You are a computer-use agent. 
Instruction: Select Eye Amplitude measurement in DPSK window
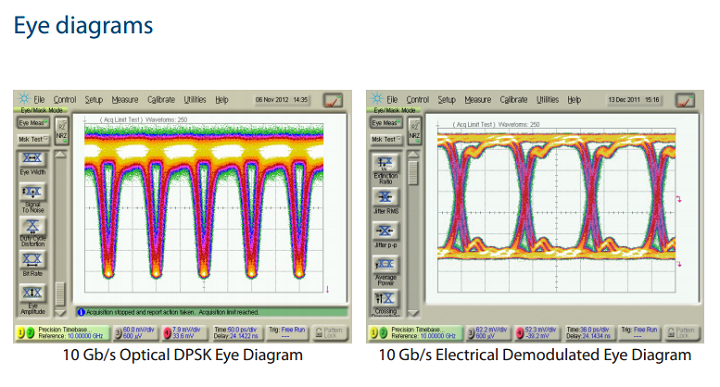point(32,293)
